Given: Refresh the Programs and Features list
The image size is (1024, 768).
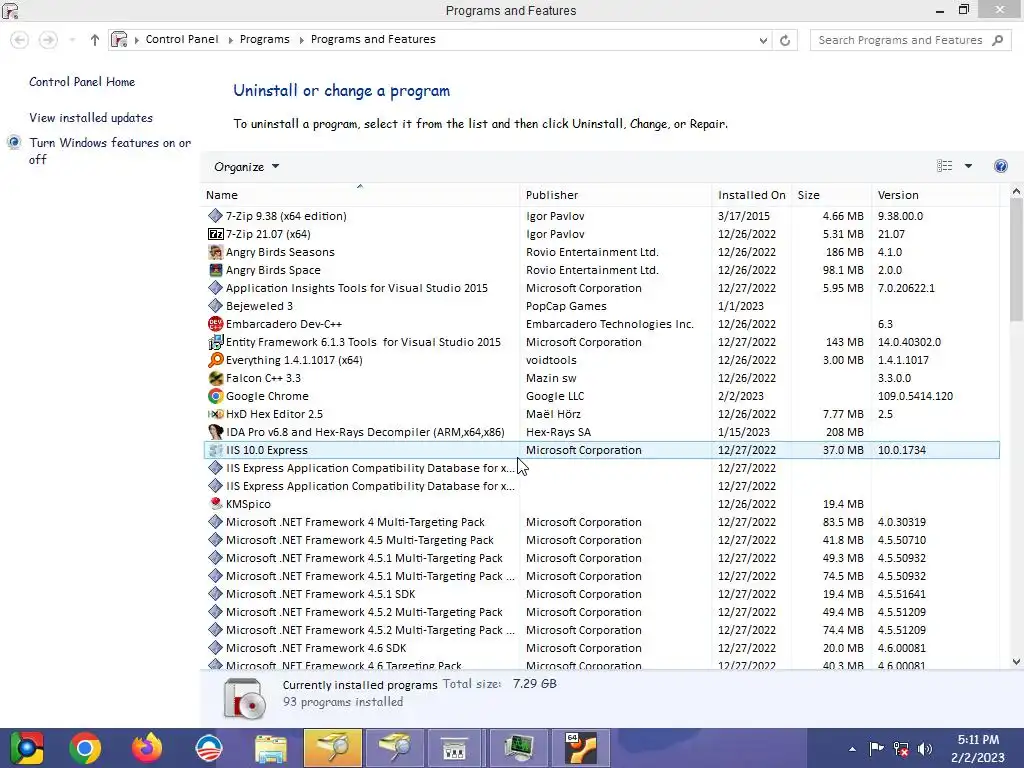Looking at the screenshot, I should coord(785,40).
